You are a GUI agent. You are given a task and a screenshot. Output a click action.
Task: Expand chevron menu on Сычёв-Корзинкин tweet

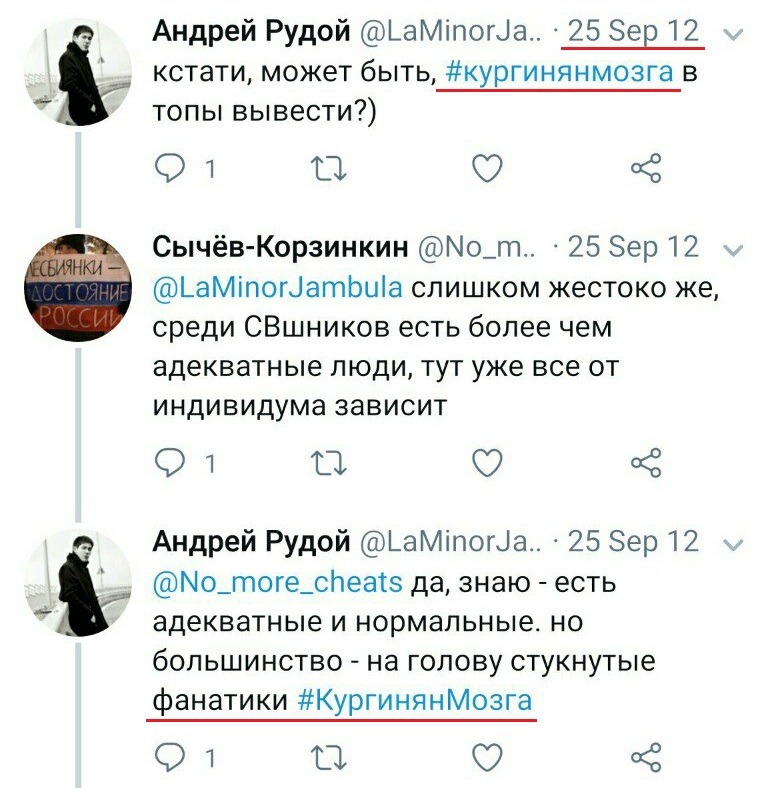[x=733, y=250]
